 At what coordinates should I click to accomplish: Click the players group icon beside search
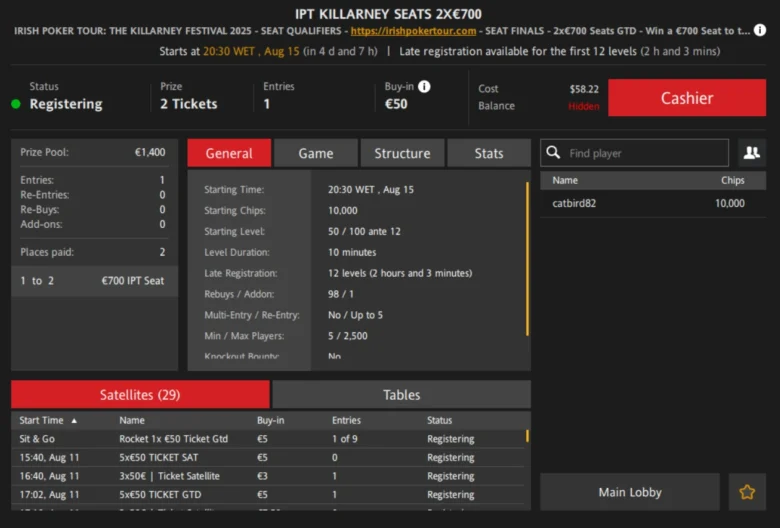pyautogui.click(x=751, y=153)
